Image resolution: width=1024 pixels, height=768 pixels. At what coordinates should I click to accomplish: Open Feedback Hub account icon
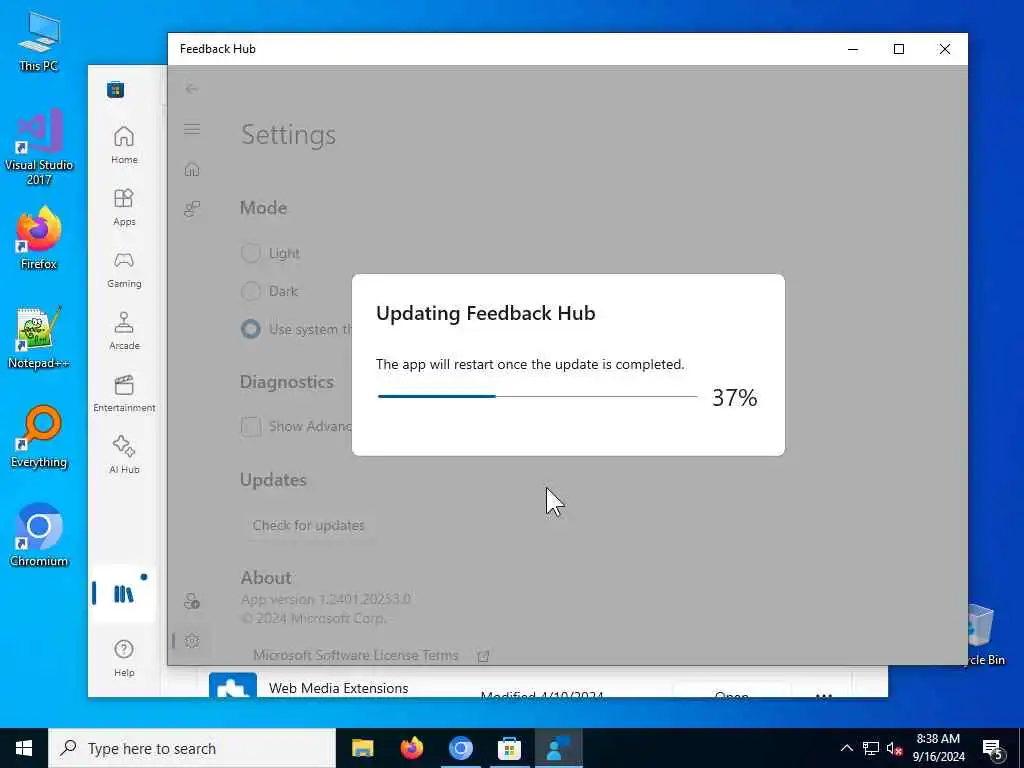pyautogui.click(x=192, y=601)
